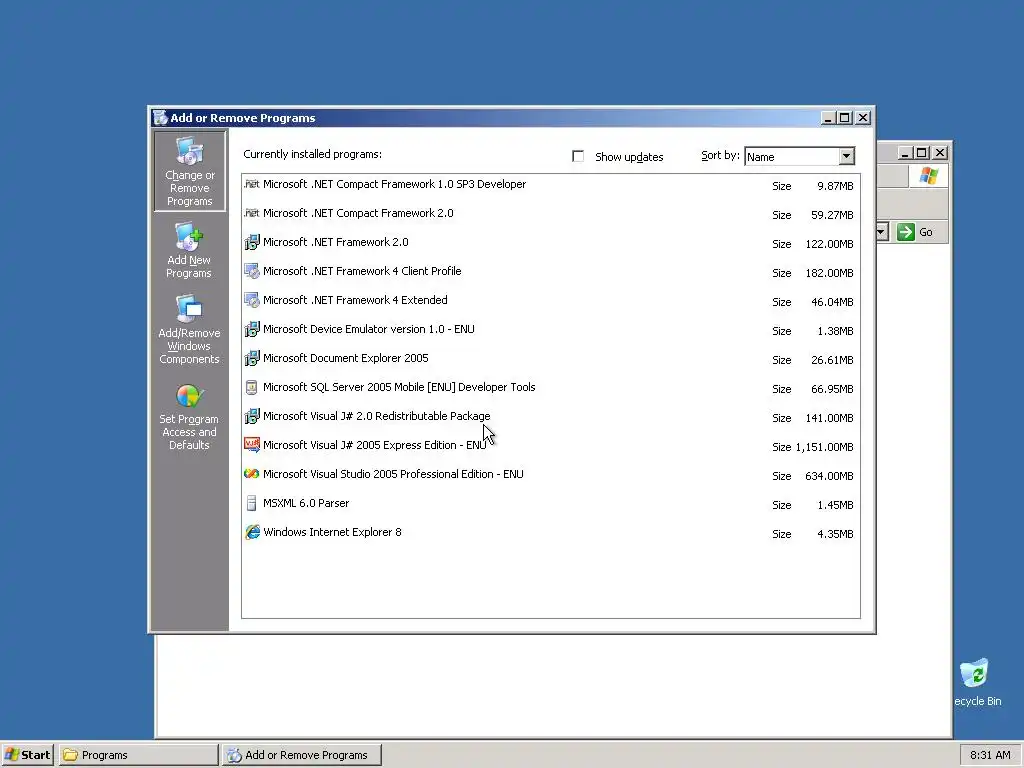This screenshot has height=768, width=1024.
Task: Switch to the Programs taskbar button
Action: pyautogui.click(x=138, y=755)
